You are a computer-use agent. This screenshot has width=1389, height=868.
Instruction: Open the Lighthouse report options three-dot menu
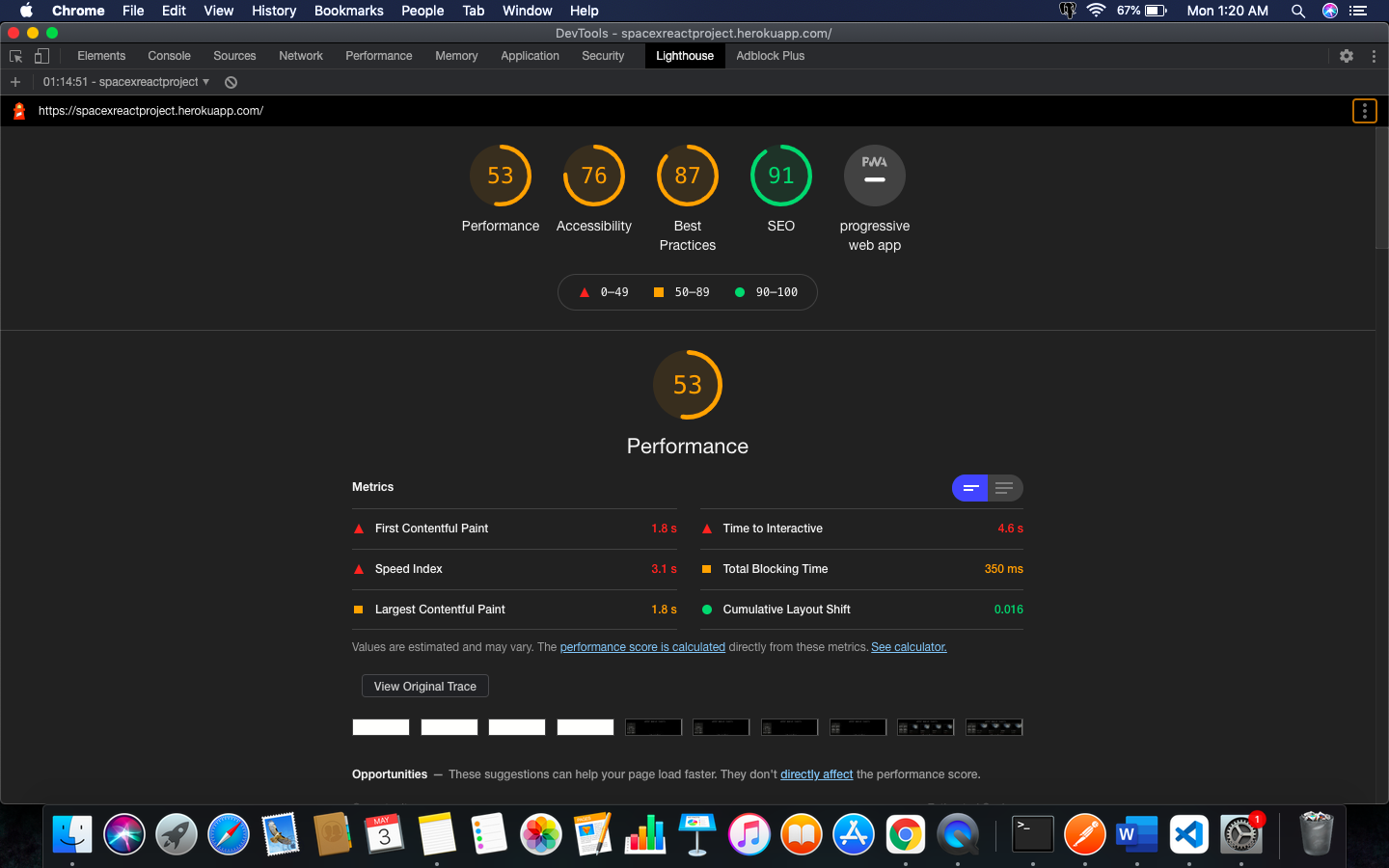click(x=1364, y=110)
